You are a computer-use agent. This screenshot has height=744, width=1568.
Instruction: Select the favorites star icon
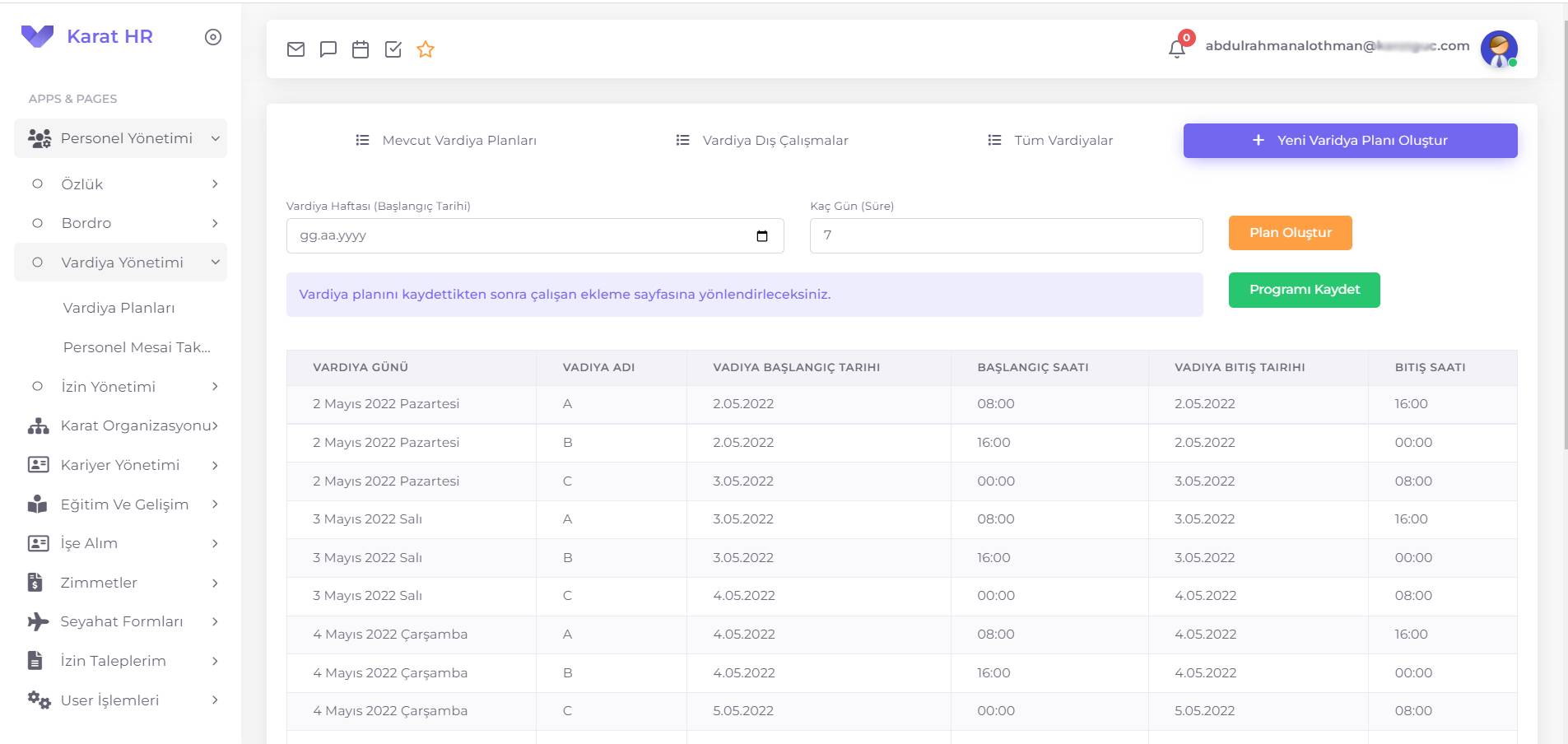coord(425,49)
